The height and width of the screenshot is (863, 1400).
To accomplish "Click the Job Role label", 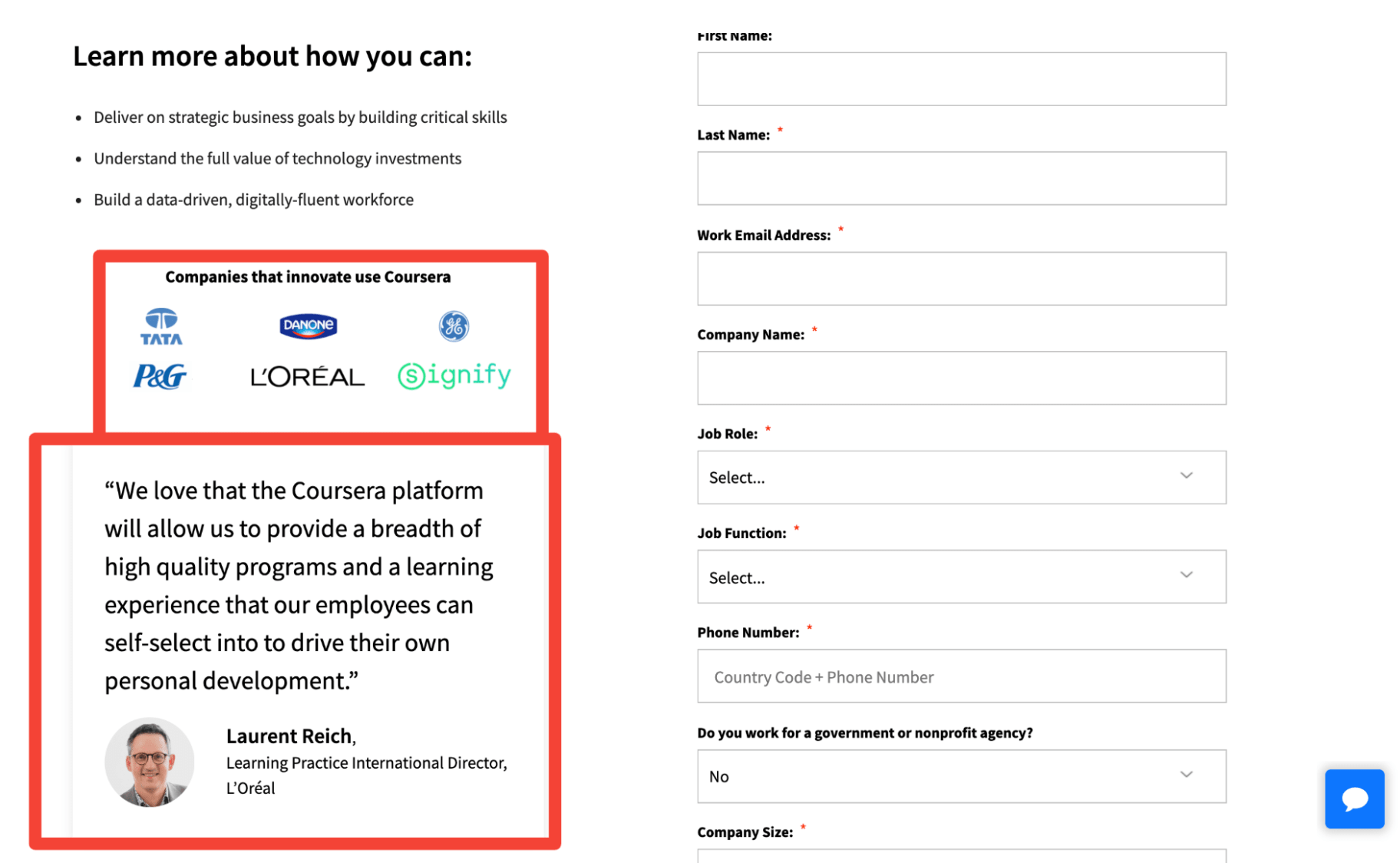I will coord(727,434).
